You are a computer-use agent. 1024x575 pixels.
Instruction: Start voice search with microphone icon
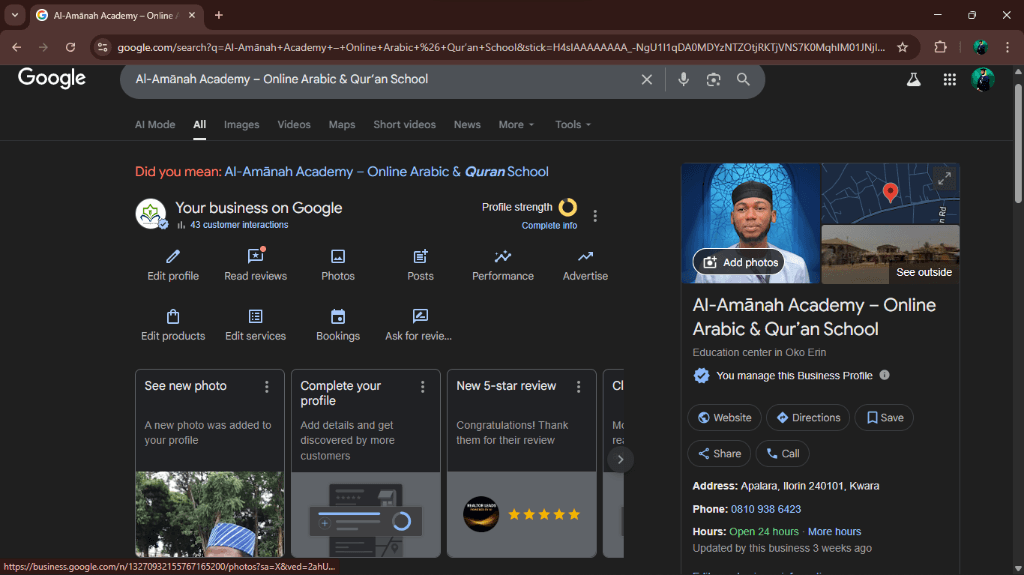point(683,79)
